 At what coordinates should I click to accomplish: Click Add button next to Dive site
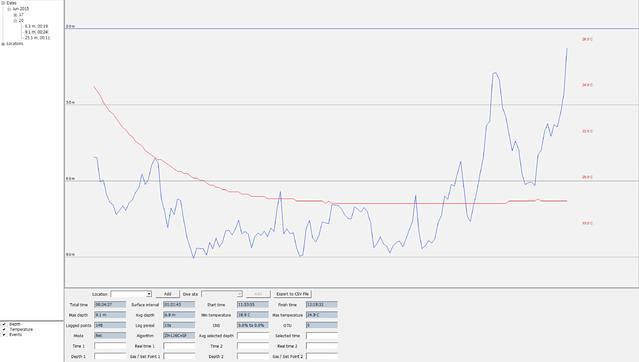click(258, 294)
